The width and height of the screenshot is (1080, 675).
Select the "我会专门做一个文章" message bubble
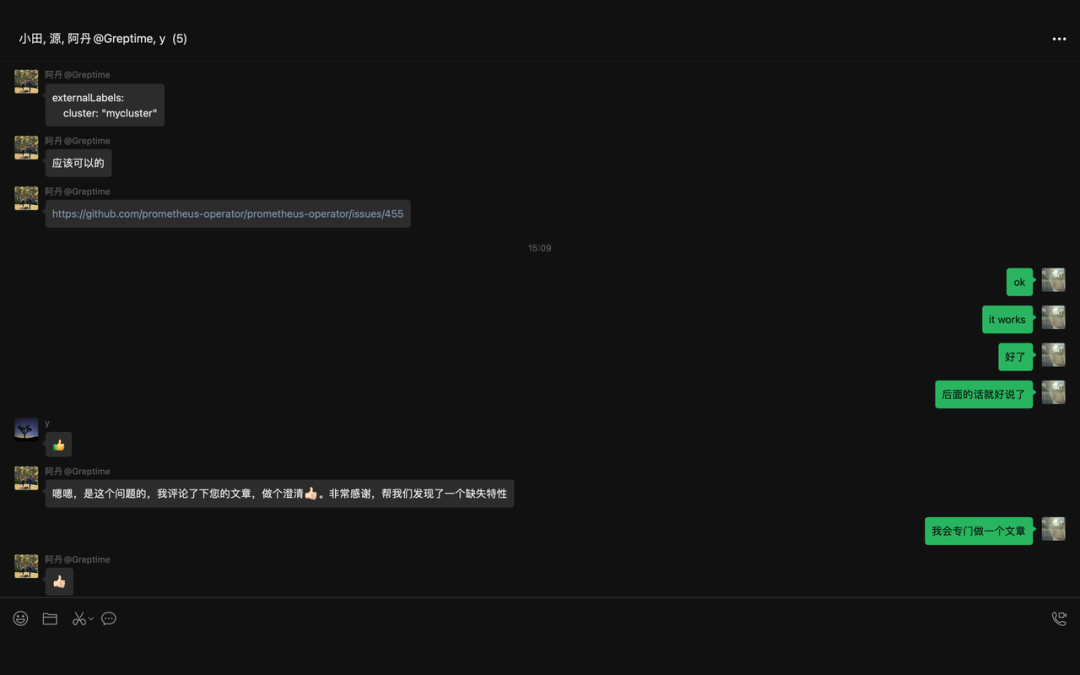click(978, 531)
